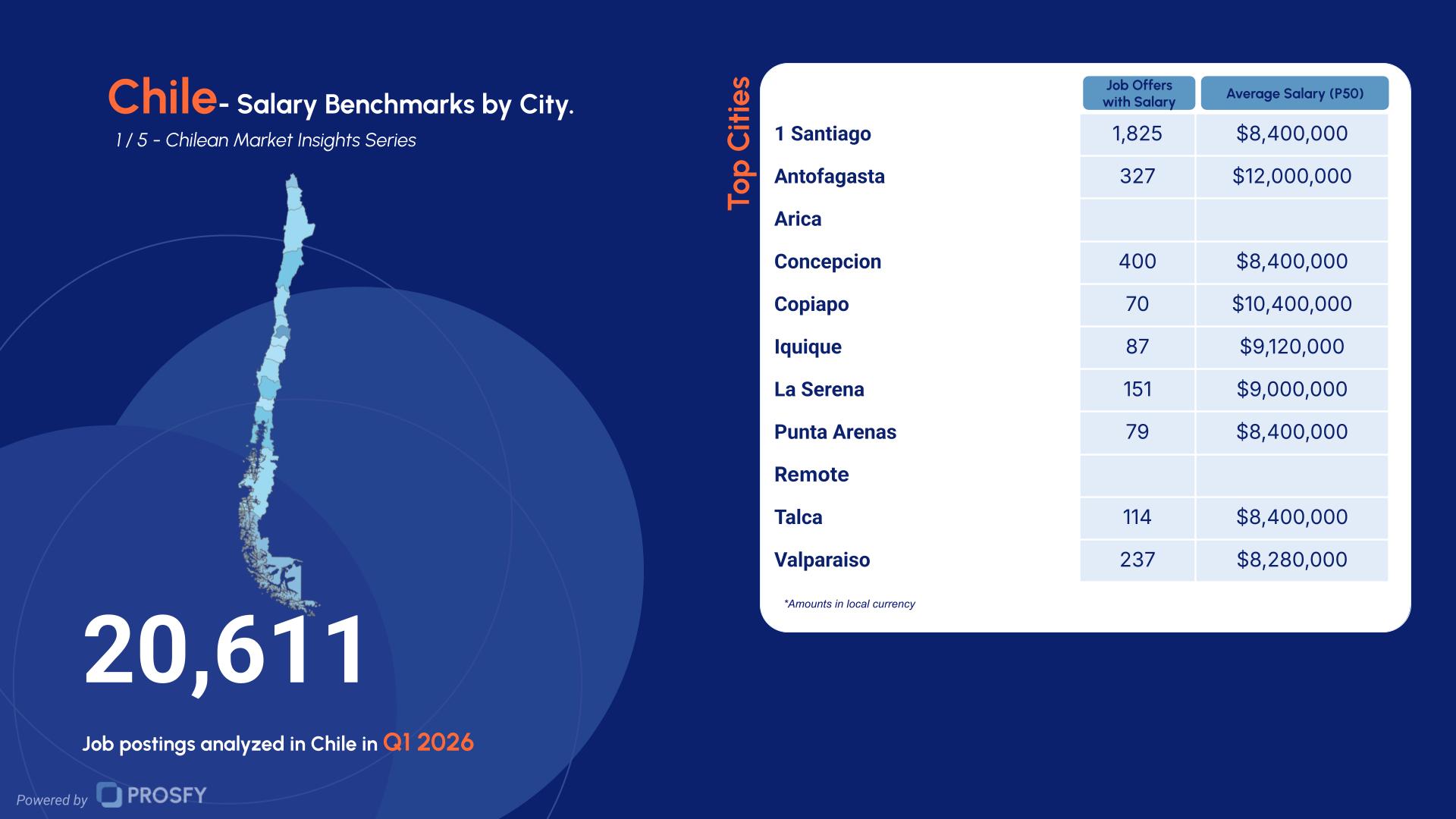Click Punta Arenas' job offers value 79
1456x819 pixels.
tap(1137, 431)
